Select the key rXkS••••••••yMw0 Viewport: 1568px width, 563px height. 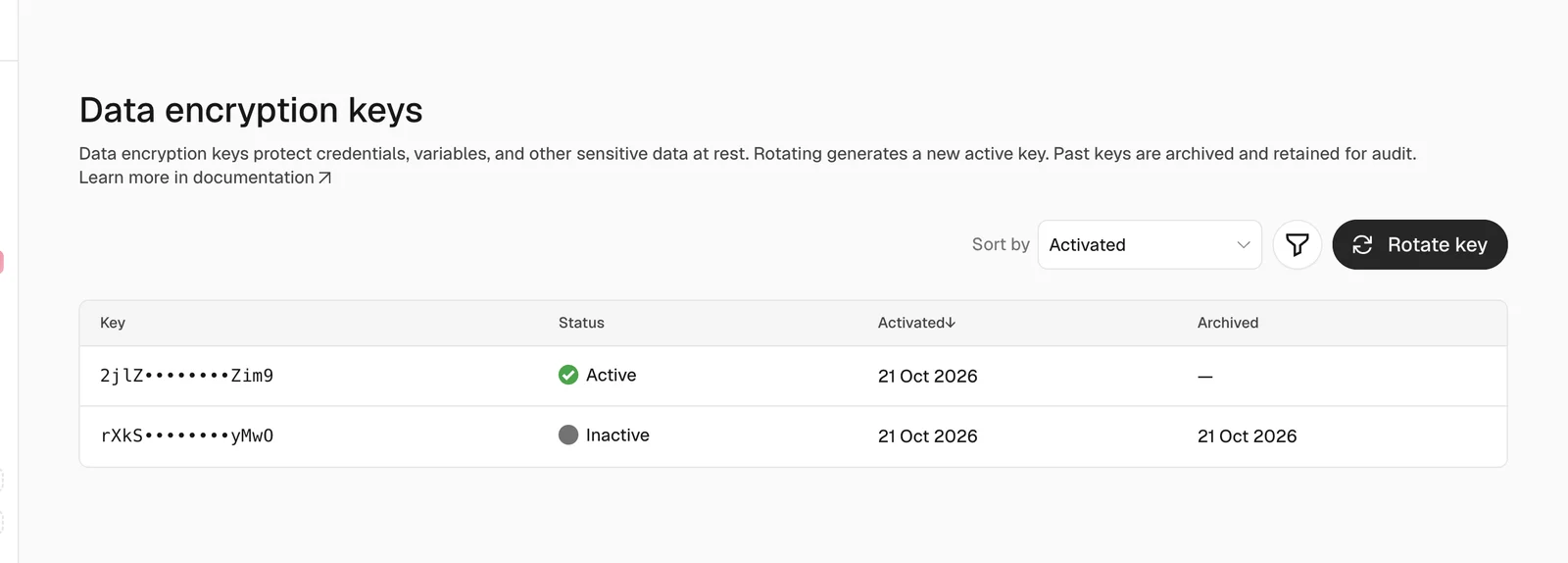(186, 435)
